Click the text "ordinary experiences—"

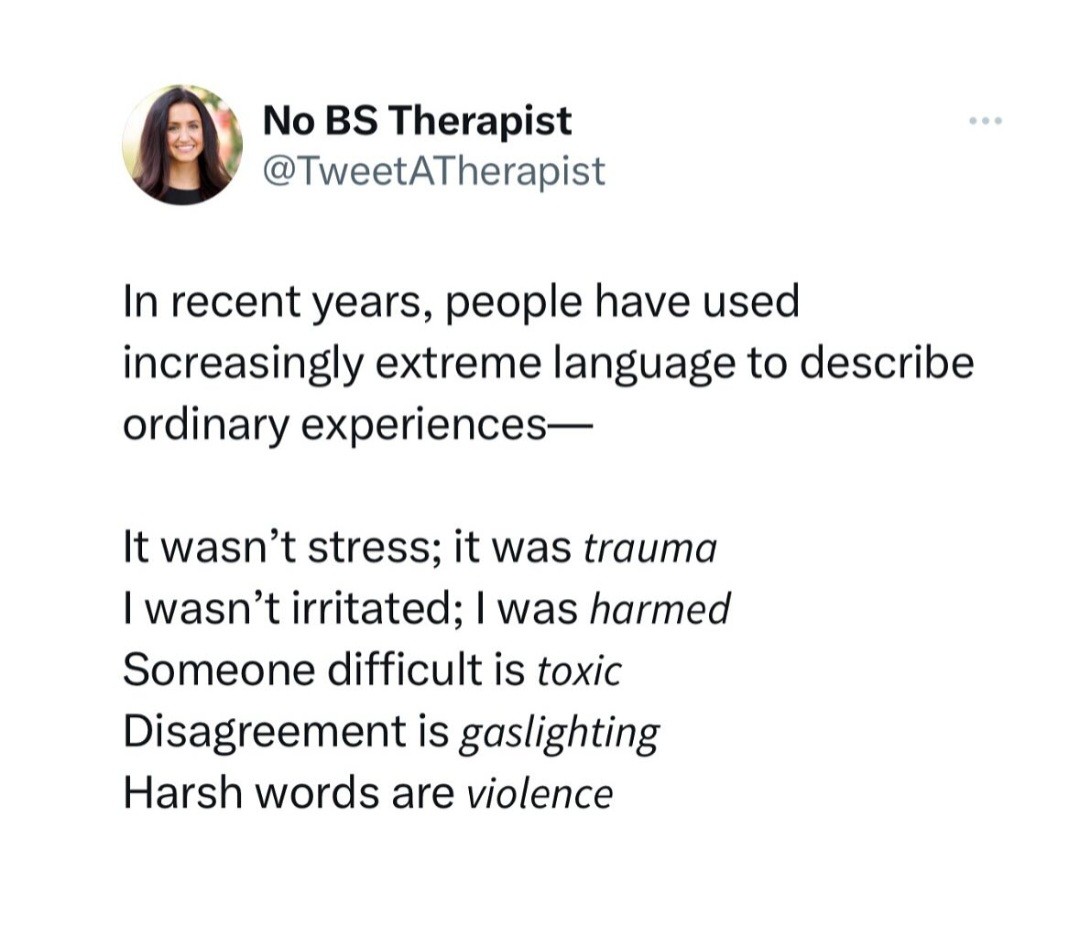tap(358, 425)
